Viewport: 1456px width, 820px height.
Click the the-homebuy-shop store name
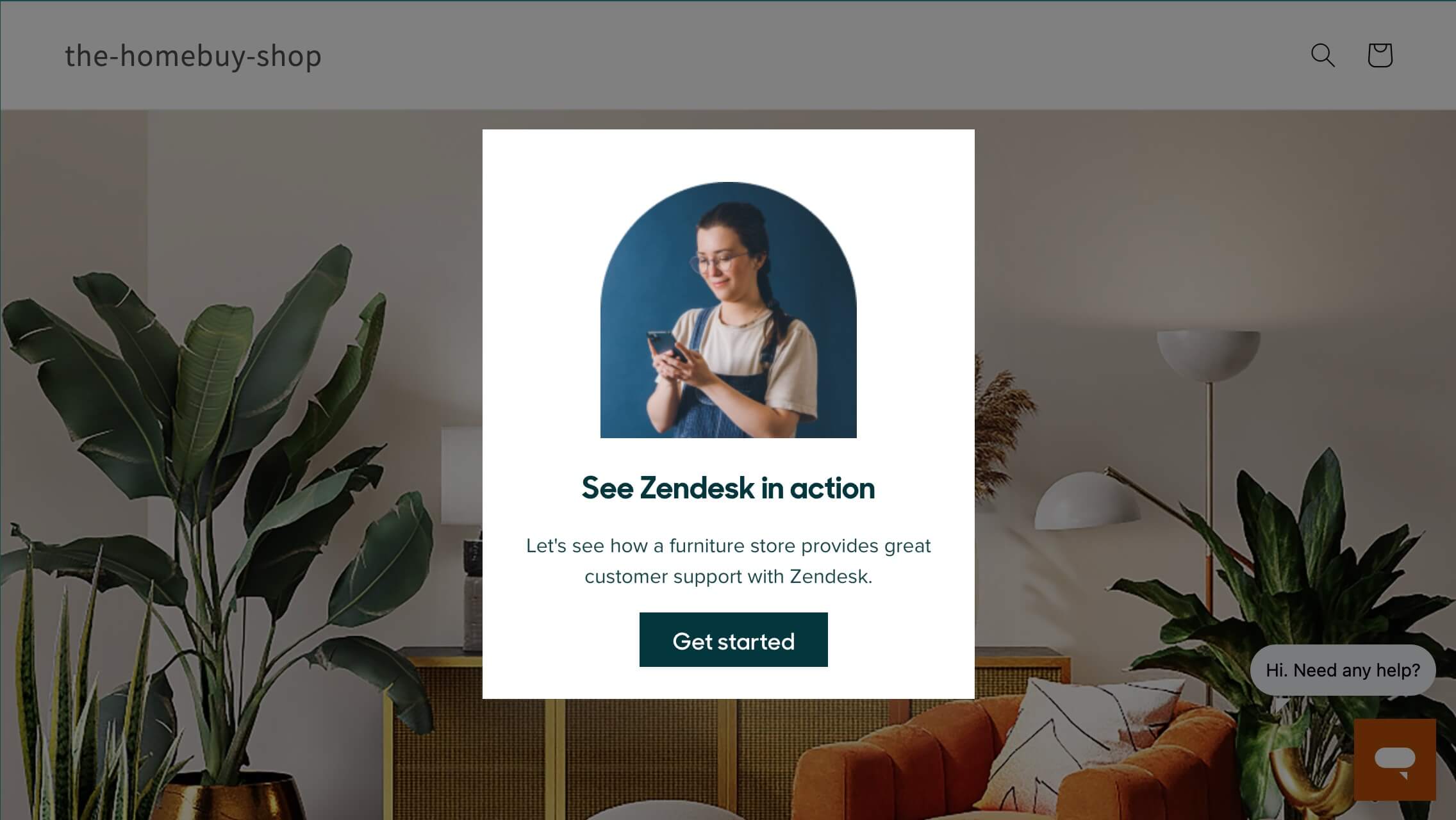193,56
